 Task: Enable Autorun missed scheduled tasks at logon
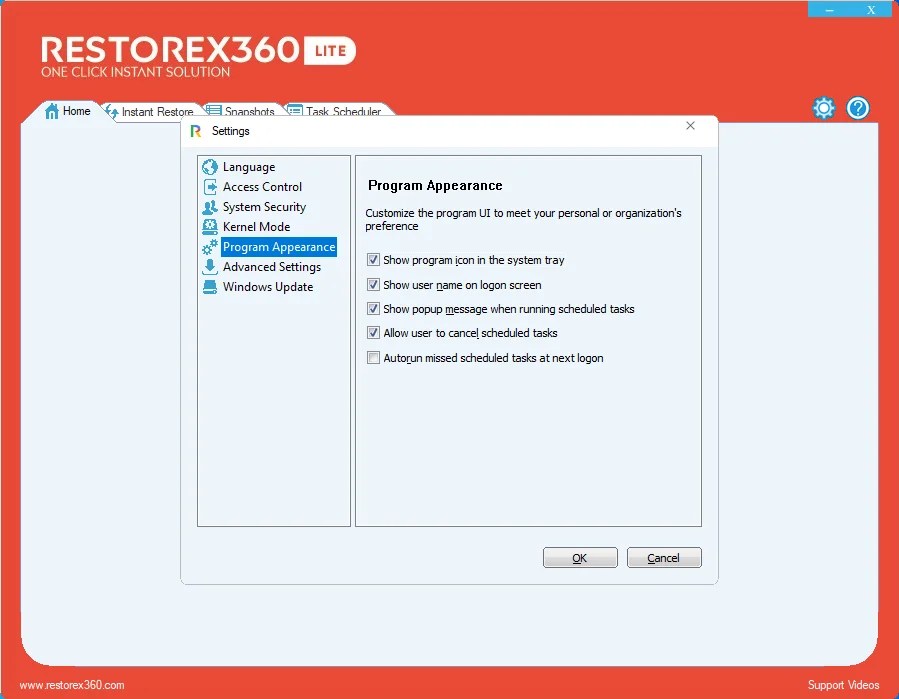(x=373, y=358)
